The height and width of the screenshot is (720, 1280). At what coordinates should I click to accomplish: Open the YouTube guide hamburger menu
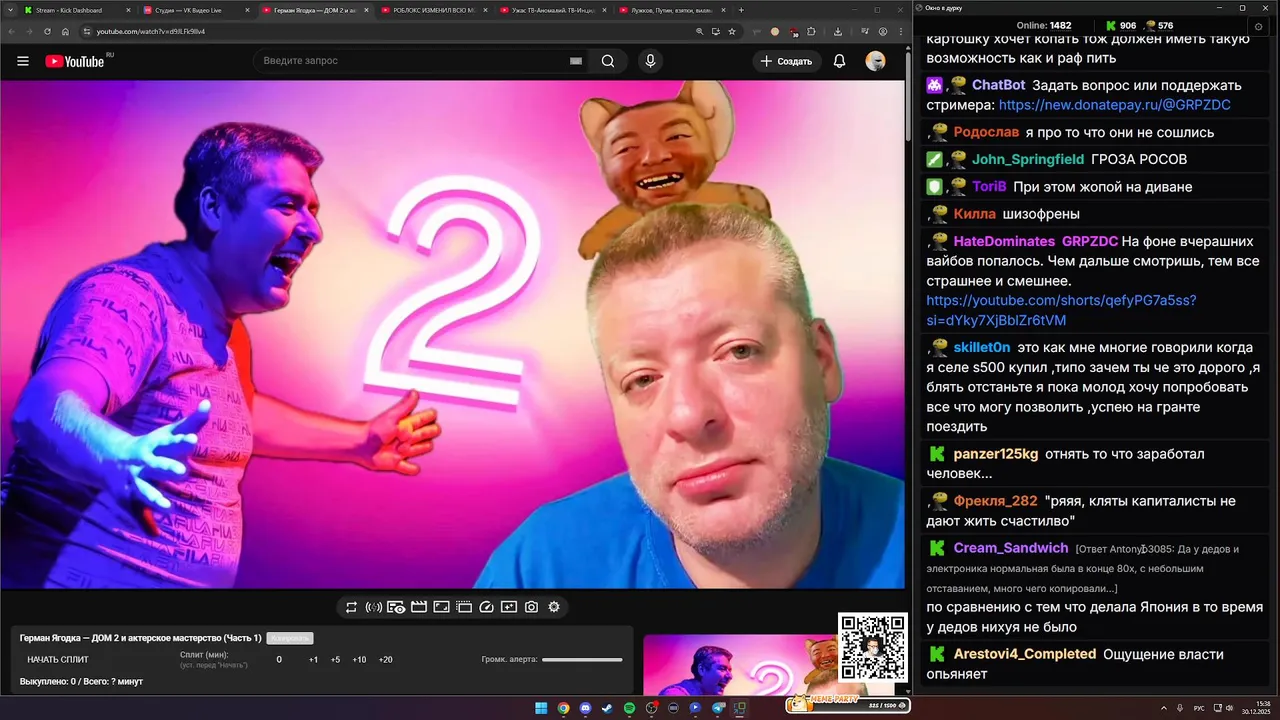tap(23, 61)
